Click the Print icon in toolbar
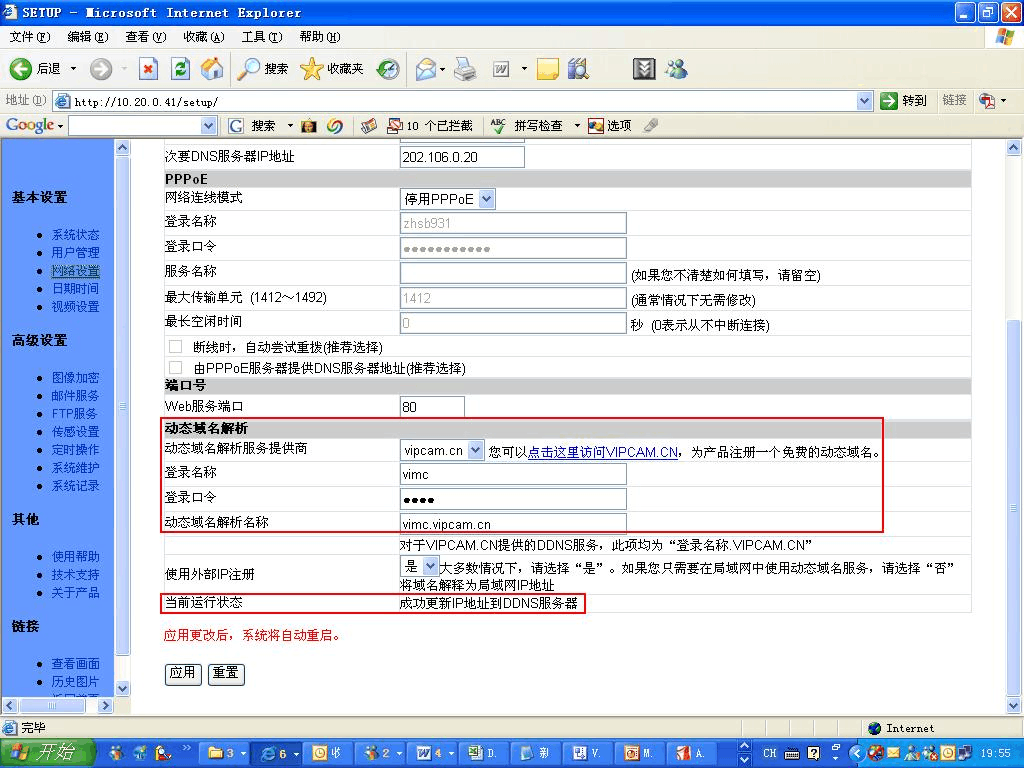The width and height of the screenshot is (1024, 768). click(x=465, y=69)
